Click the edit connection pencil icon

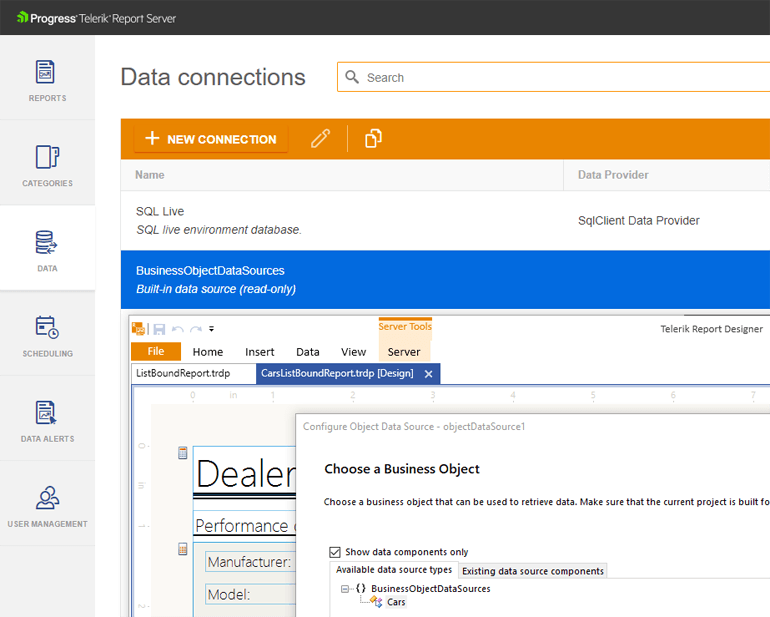(x=320, y=139)
